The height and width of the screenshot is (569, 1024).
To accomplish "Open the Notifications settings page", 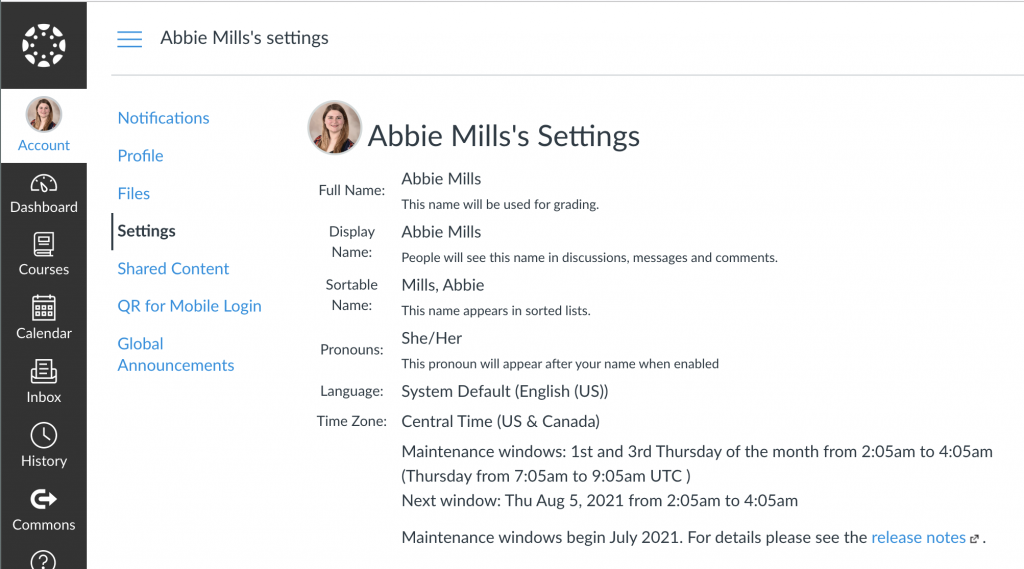I will click(163, 118).
